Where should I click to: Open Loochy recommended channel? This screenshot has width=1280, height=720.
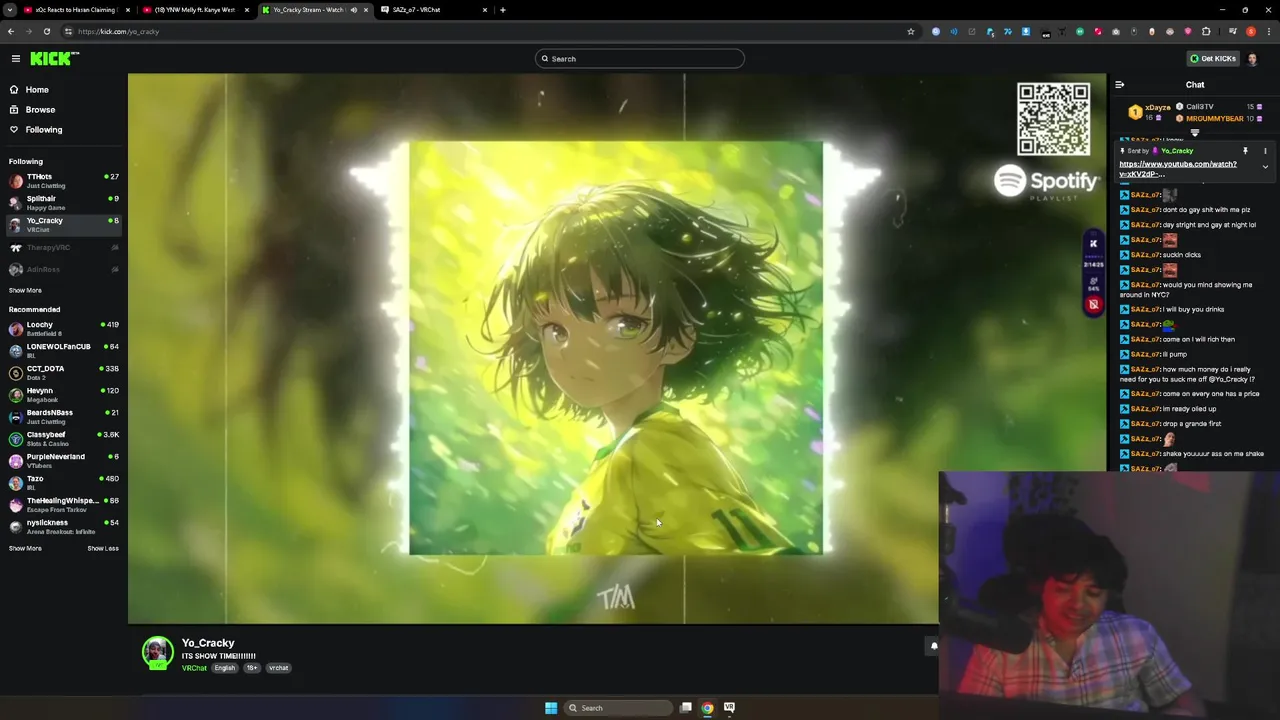click(63, 329)
